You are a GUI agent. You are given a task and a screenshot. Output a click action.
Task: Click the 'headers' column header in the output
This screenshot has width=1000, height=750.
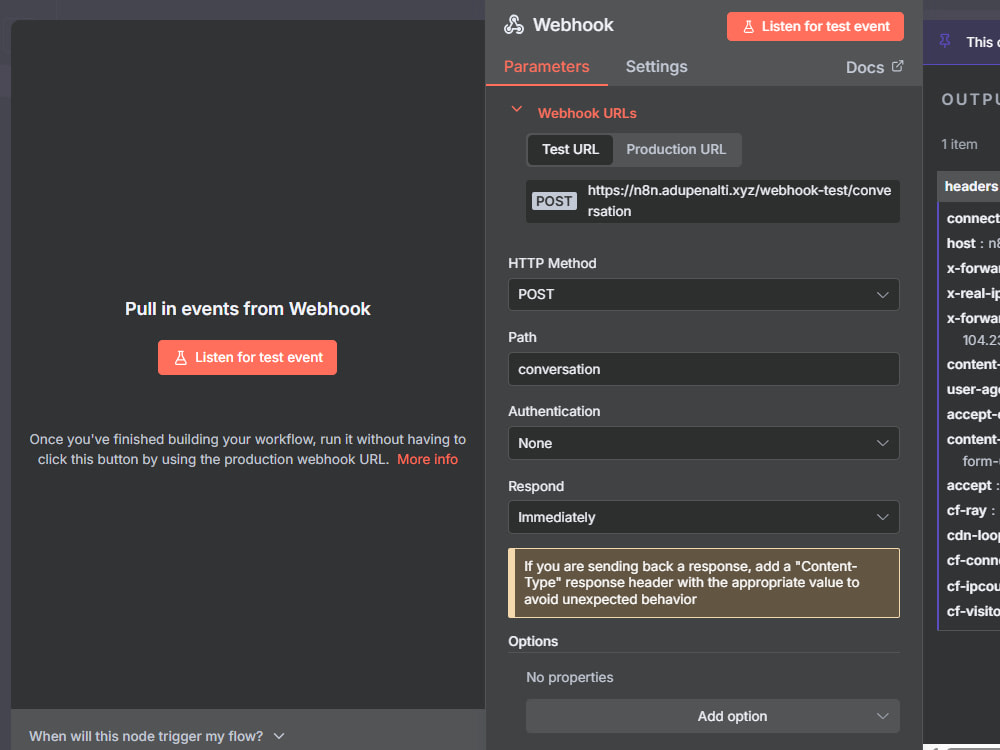tap(970, 186)
